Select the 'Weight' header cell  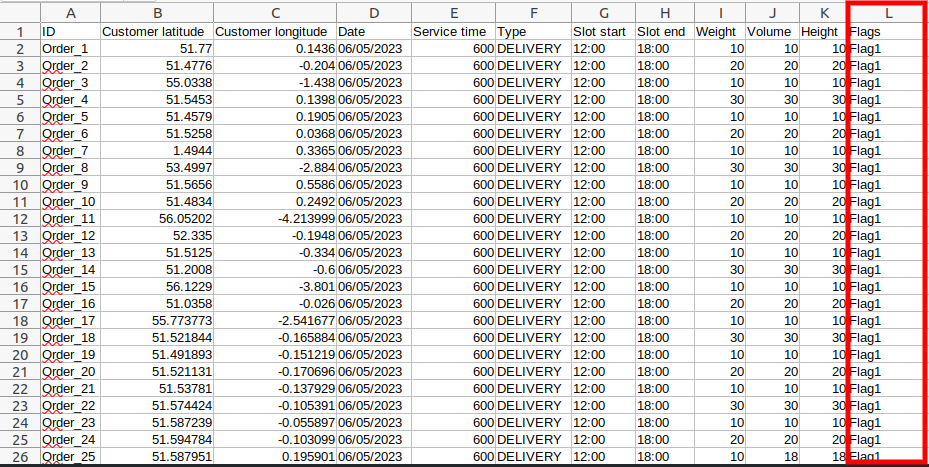720,32
